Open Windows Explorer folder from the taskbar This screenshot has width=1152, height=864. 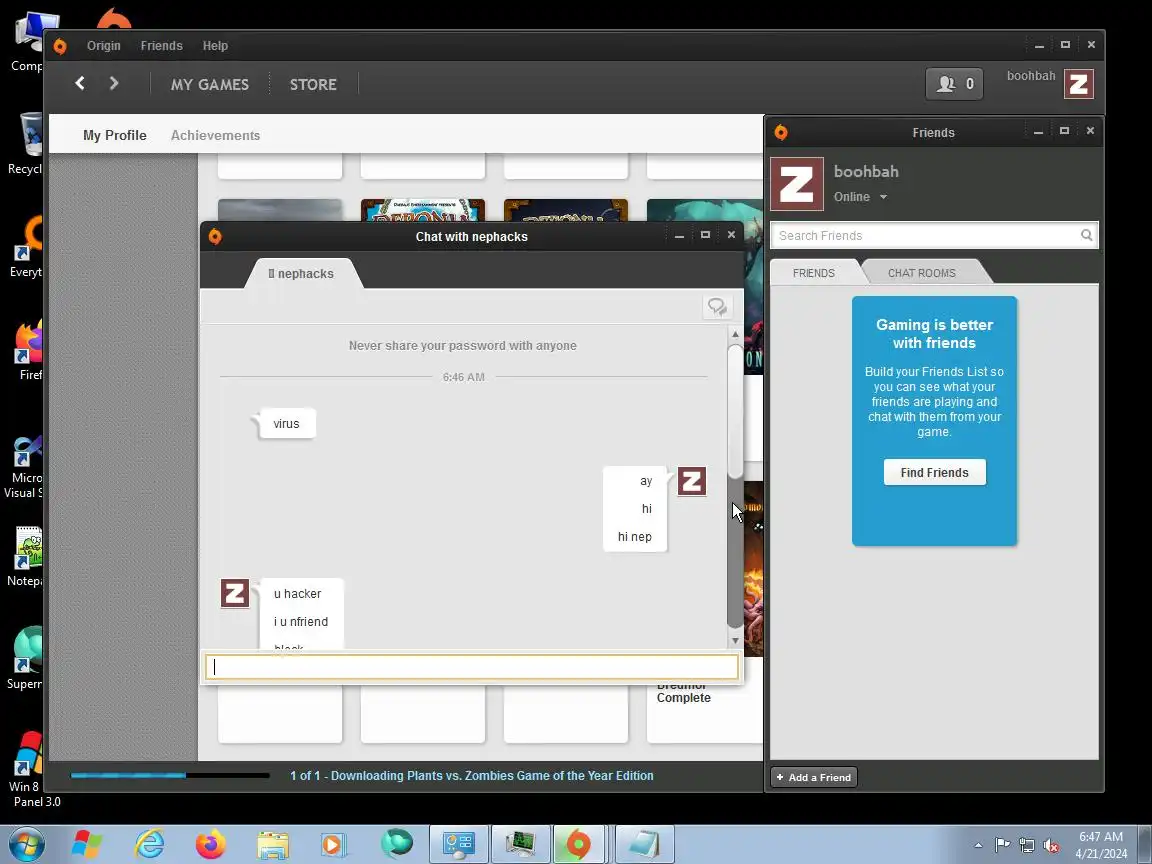[x=273, y=844]
